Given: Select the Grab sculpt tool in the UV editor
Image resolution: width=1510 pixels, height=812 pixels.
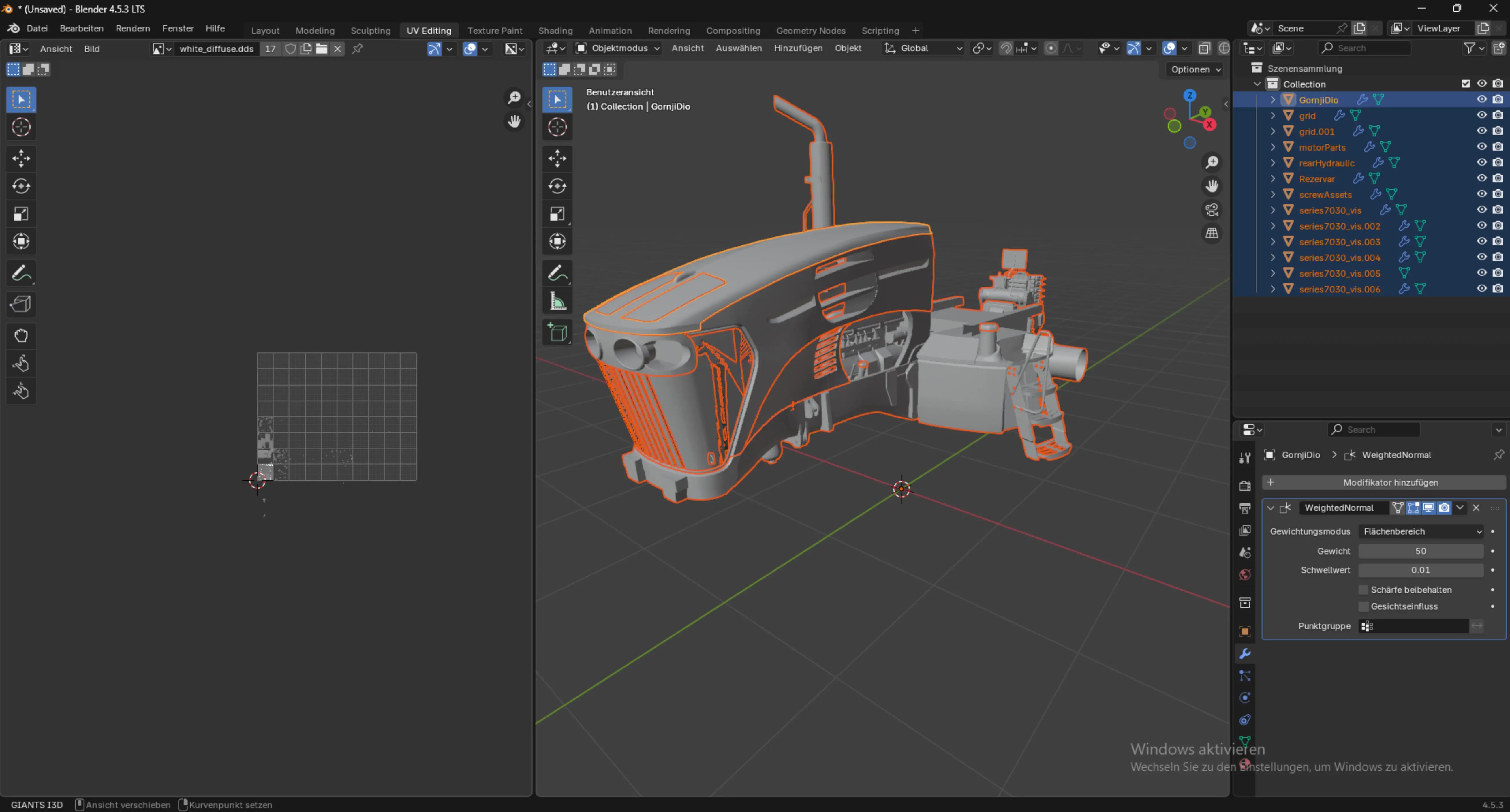Looking at the screenshot, I should (21, 336).
